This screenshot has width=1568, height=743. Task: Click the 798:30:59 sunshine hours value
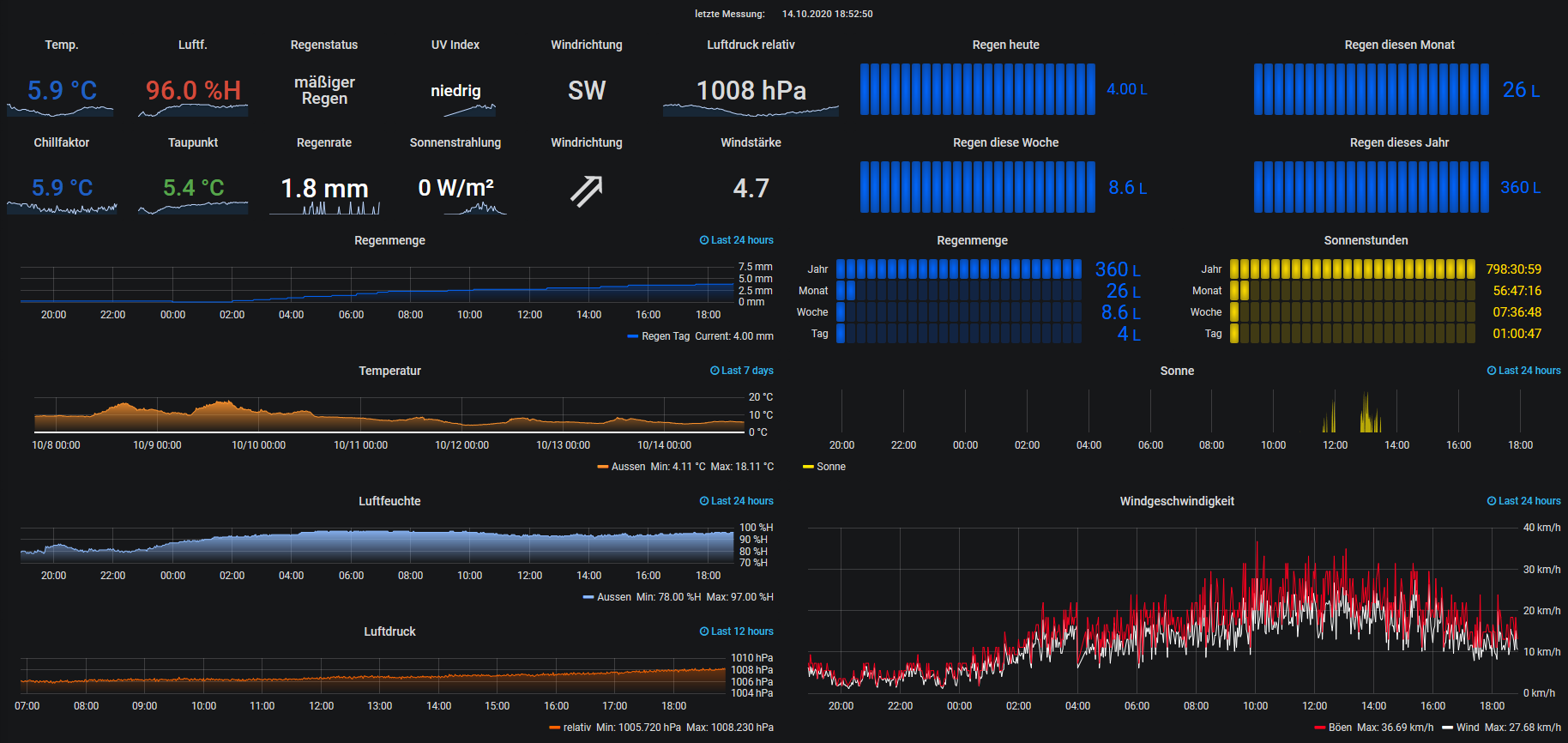pyautogui.click(x=1514, y=269)
